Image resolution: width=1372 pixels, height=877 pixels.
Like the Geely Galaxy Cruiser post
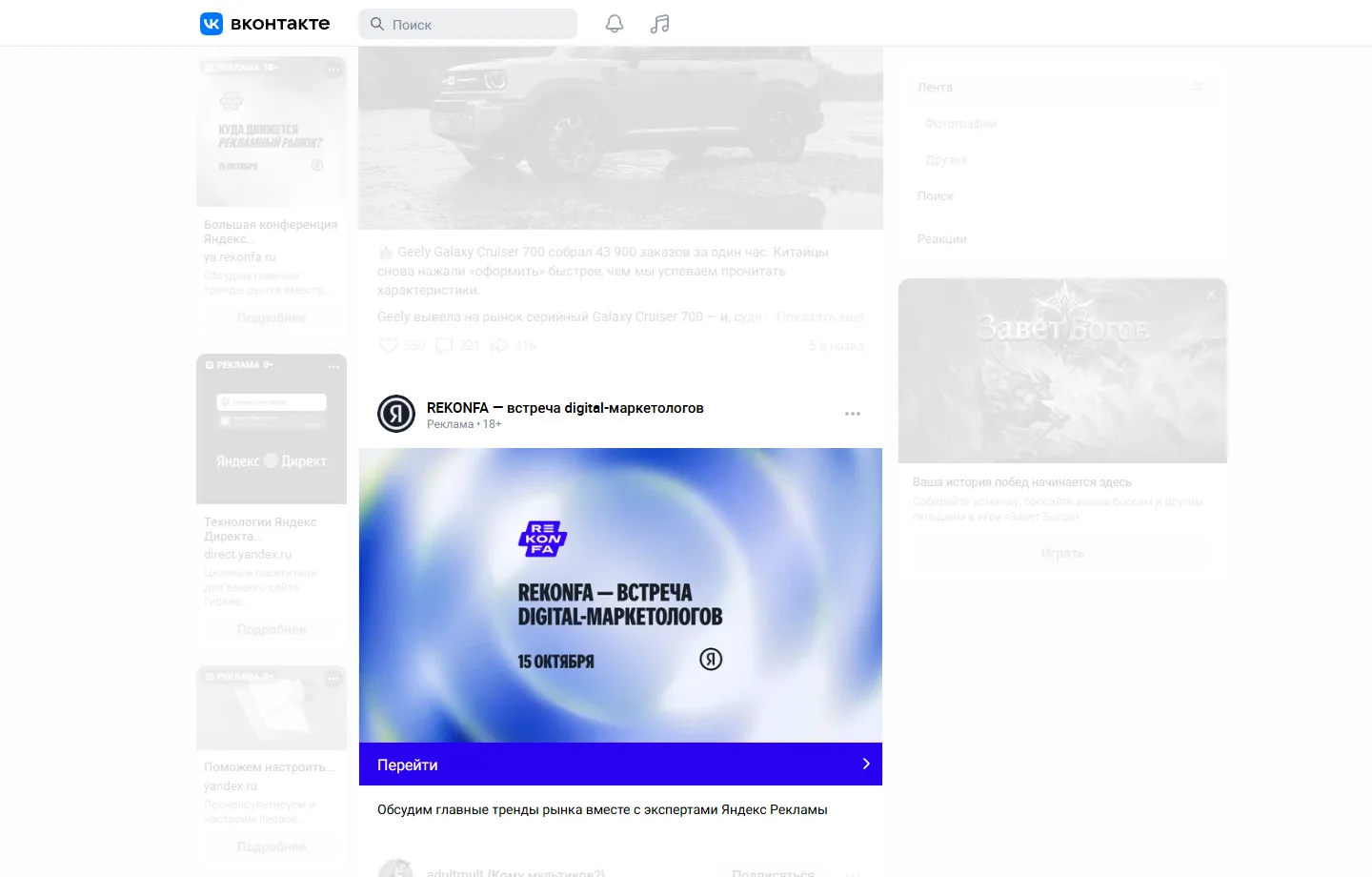(x=389, y=345)
